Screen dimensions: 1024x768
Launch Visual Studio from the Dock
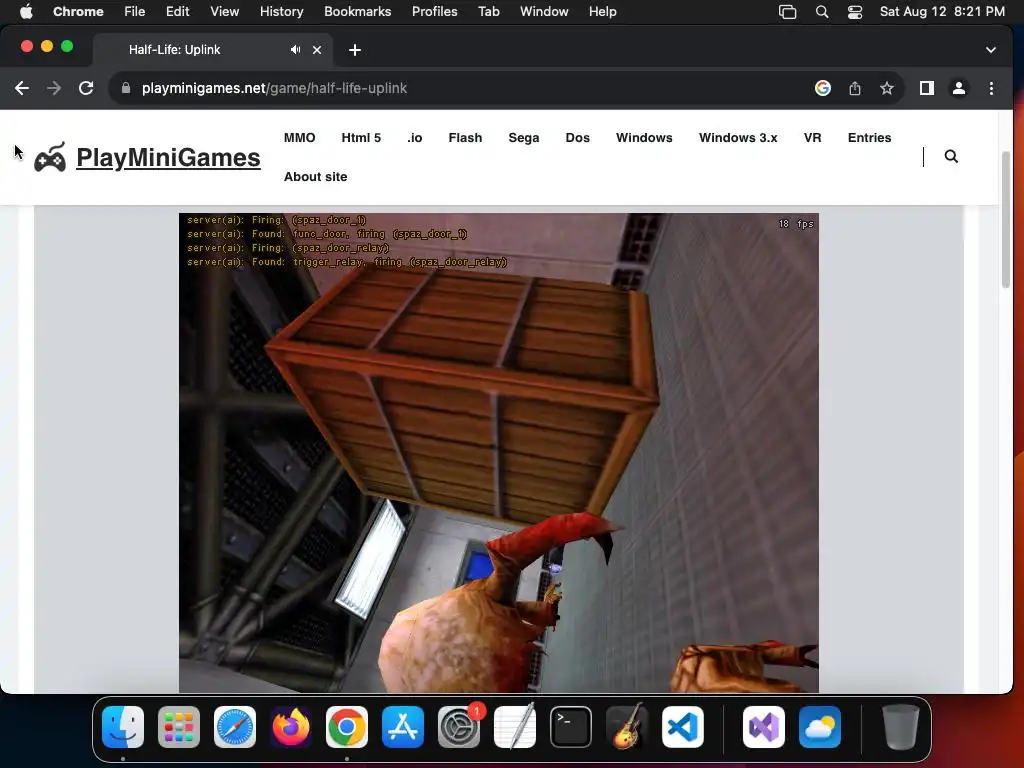(x=763, y=727)
